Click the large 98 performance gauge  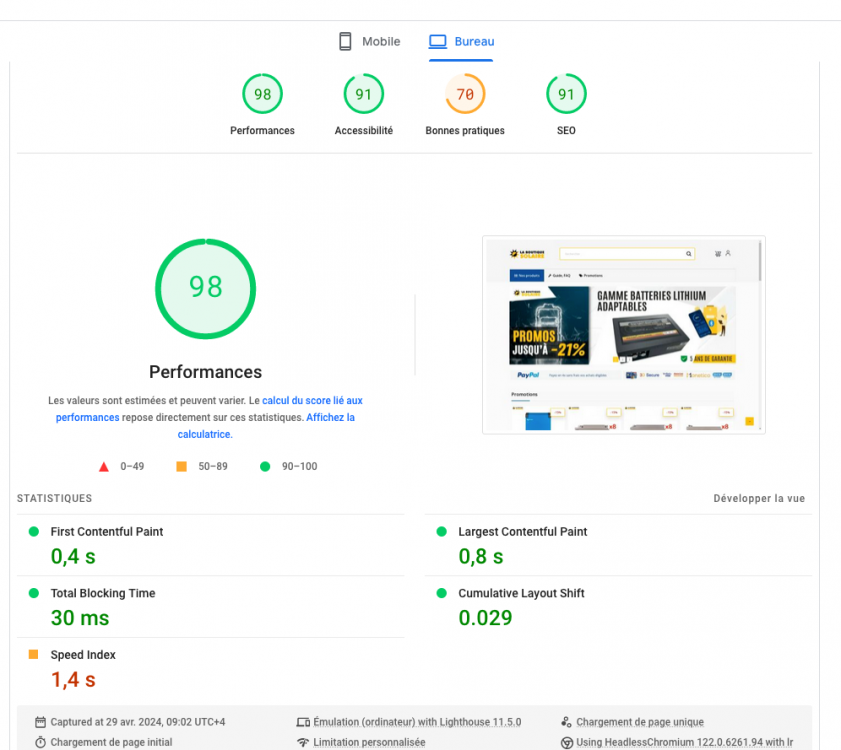click(205, 289)
